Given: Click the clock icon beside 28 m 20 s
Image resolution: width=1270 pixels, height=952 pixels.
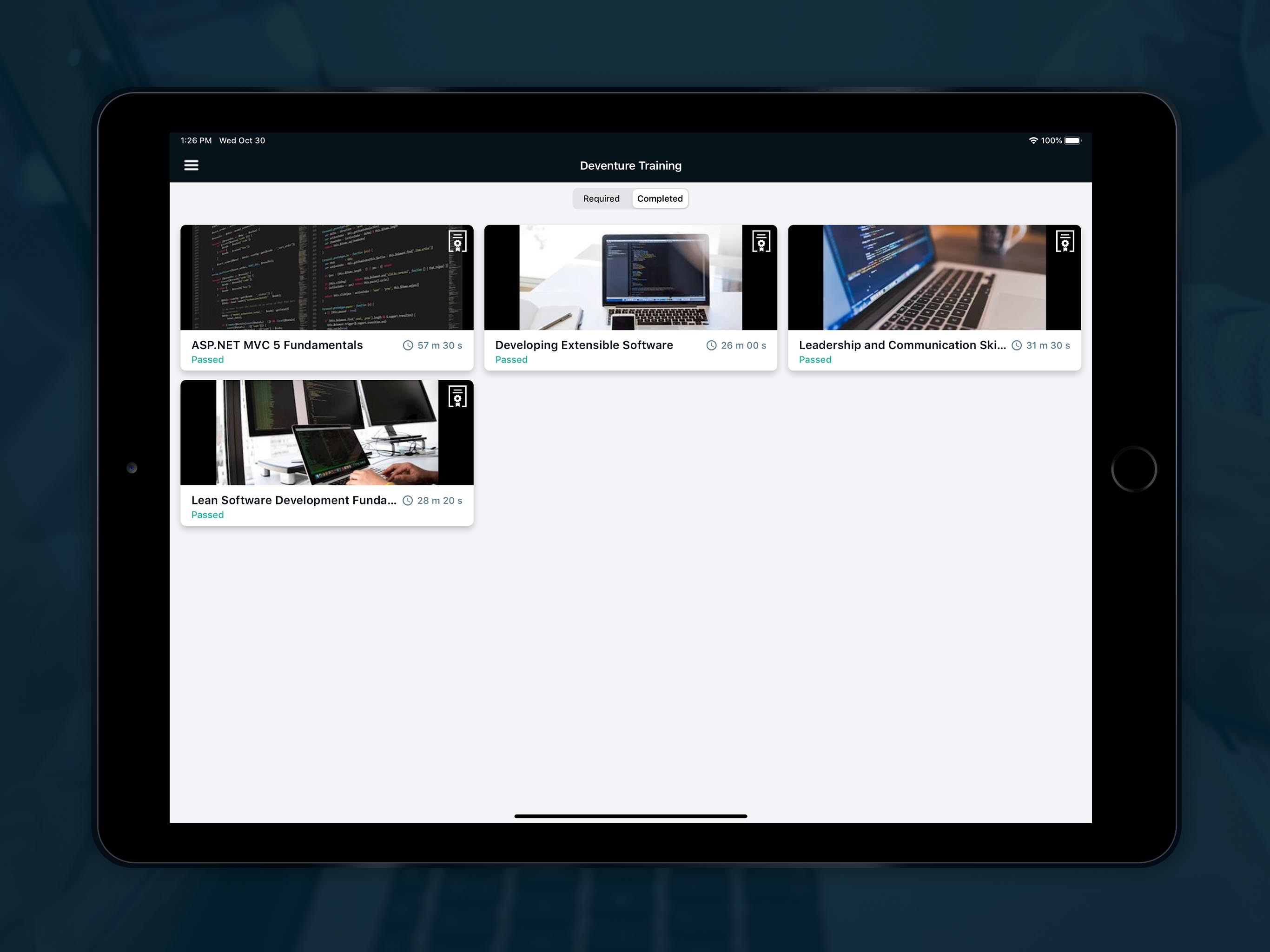Looking at the screenshot, I should [x=408, y=501].
